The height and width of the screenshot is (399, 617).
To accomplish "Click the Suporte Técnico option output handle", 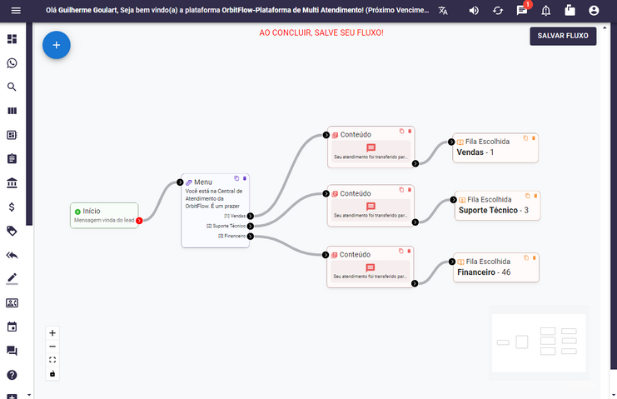I will 250,226.
